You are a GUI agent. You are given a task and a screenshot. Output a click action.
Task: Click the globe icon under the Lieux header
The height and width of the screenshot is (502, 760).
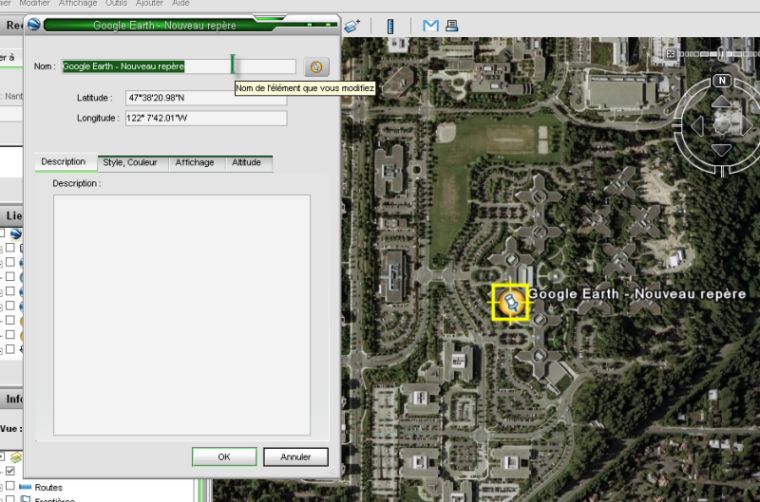coord(16,234)
